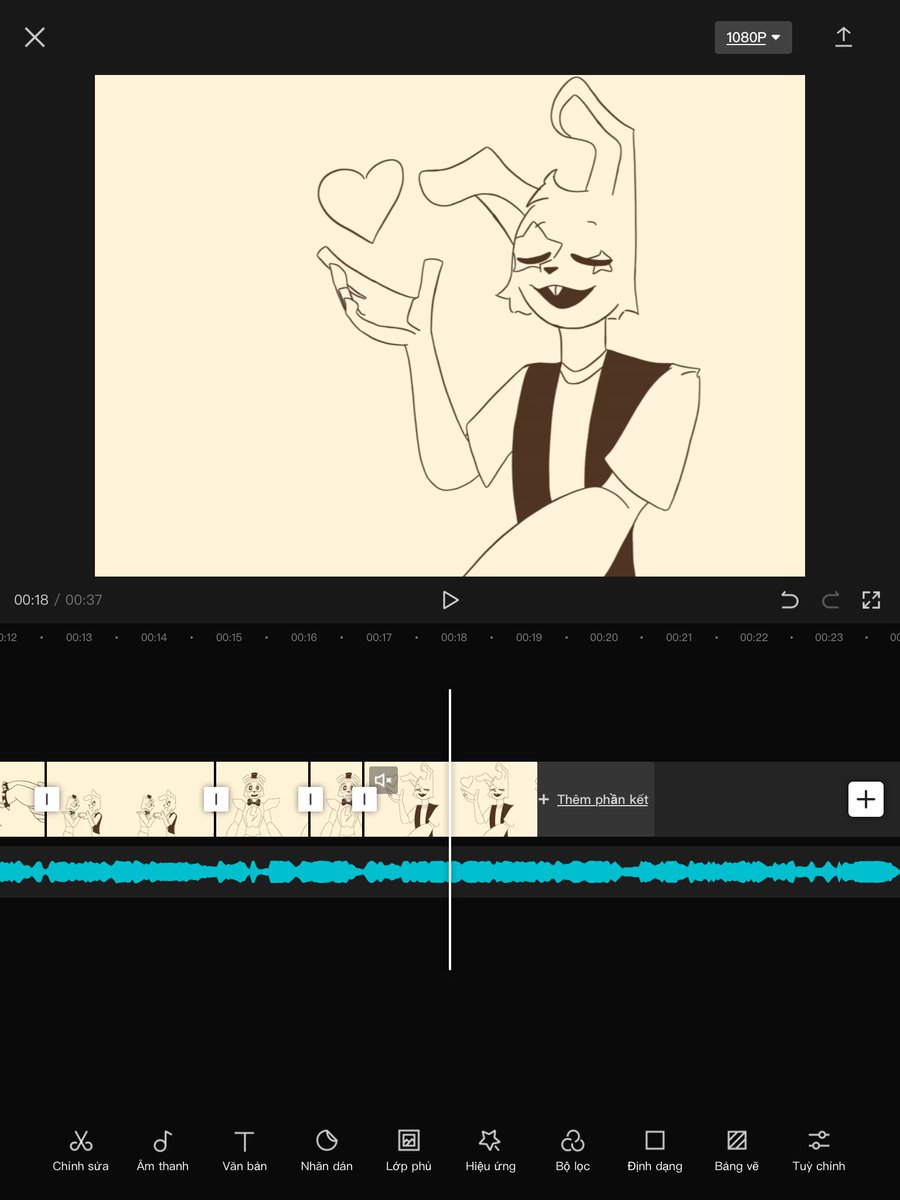Viewport: 900px width, 1200px height.
Task: Open the Lớp phủ overlay tool
Action: tap(408, 1150)
